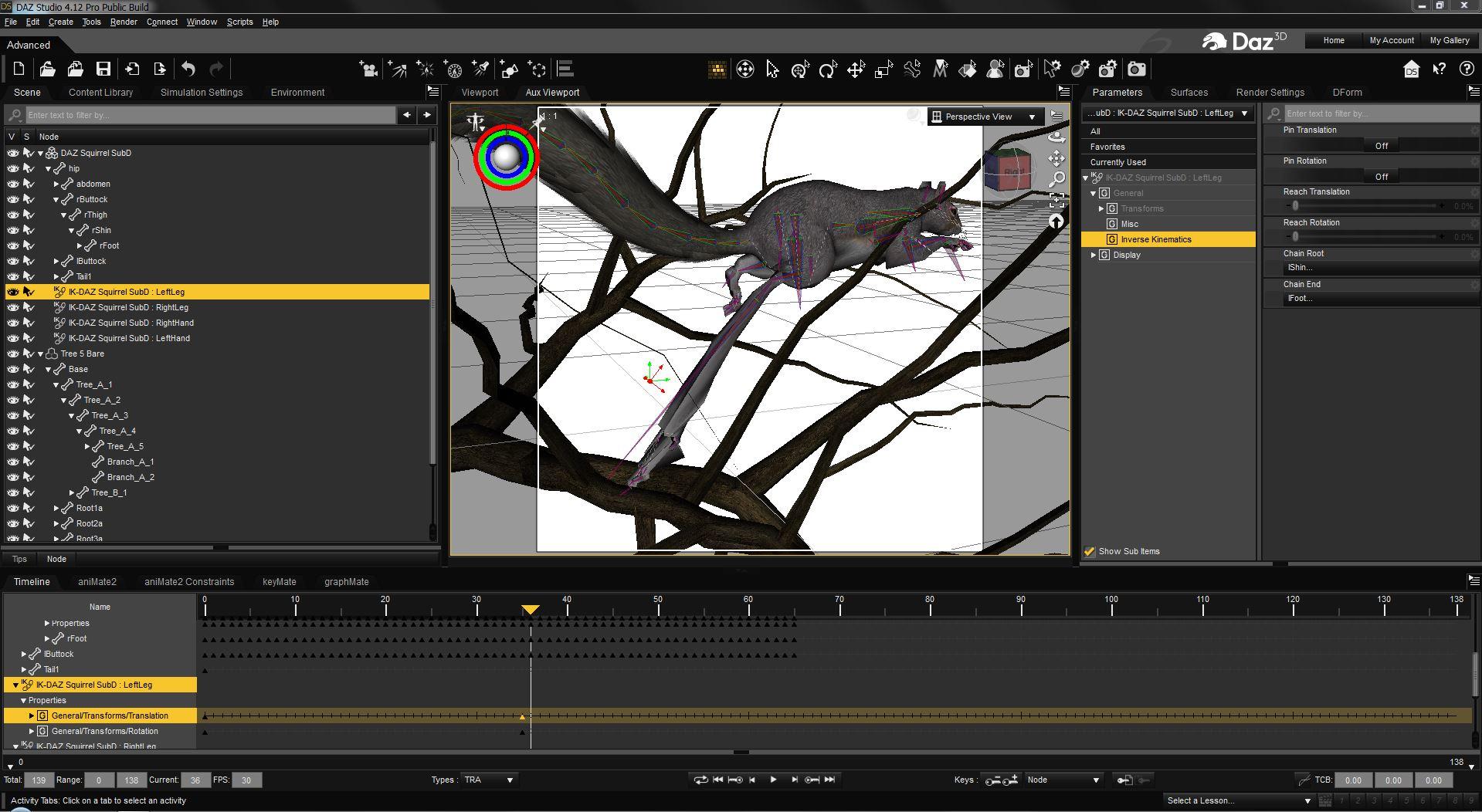This screenshot has height=812, width=1482.
Task: Open the Render menu
Action: point(124,22)
